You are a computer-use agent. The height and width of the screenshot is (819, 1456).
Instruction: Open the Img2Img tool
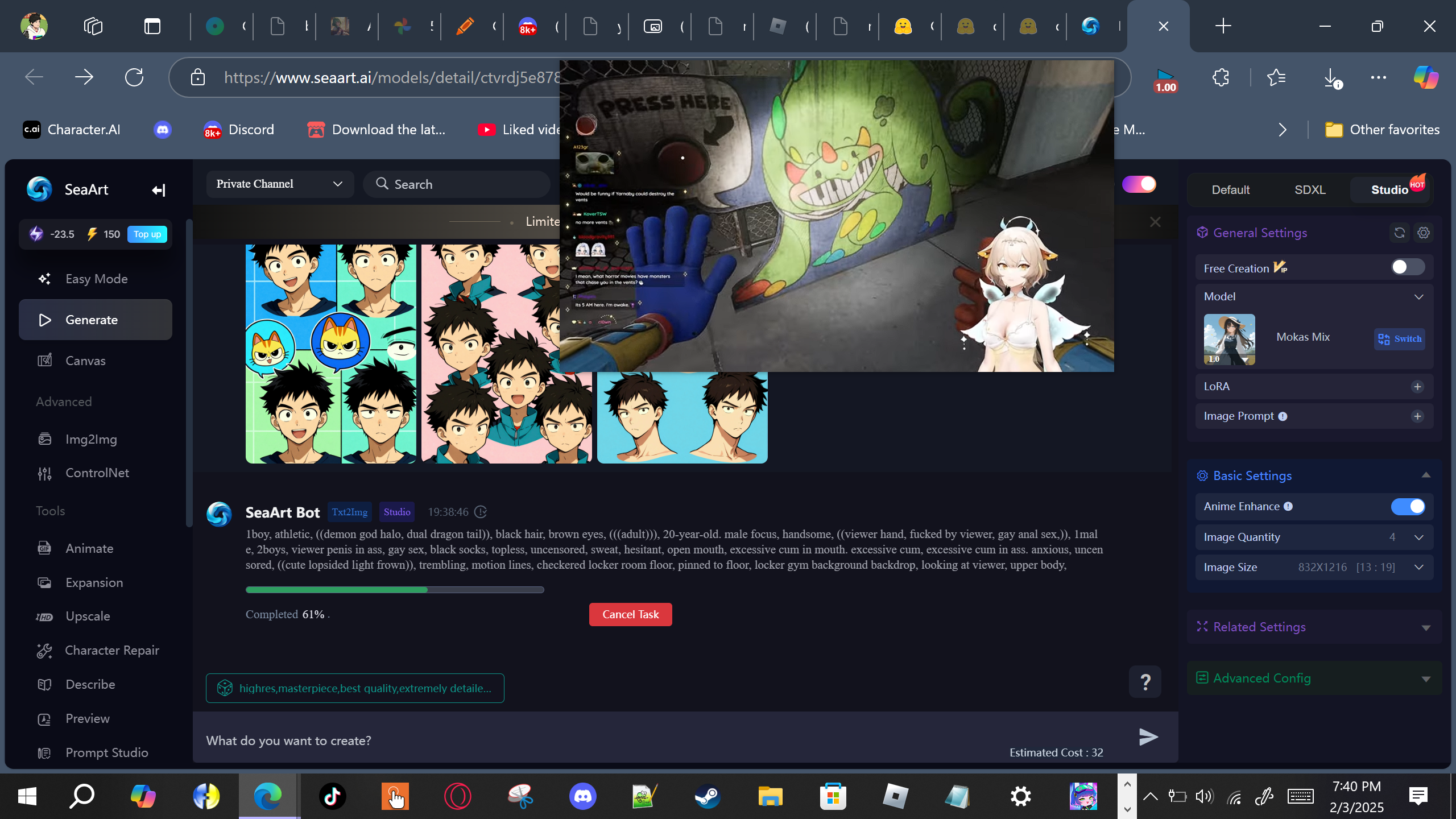coord(96,439)
